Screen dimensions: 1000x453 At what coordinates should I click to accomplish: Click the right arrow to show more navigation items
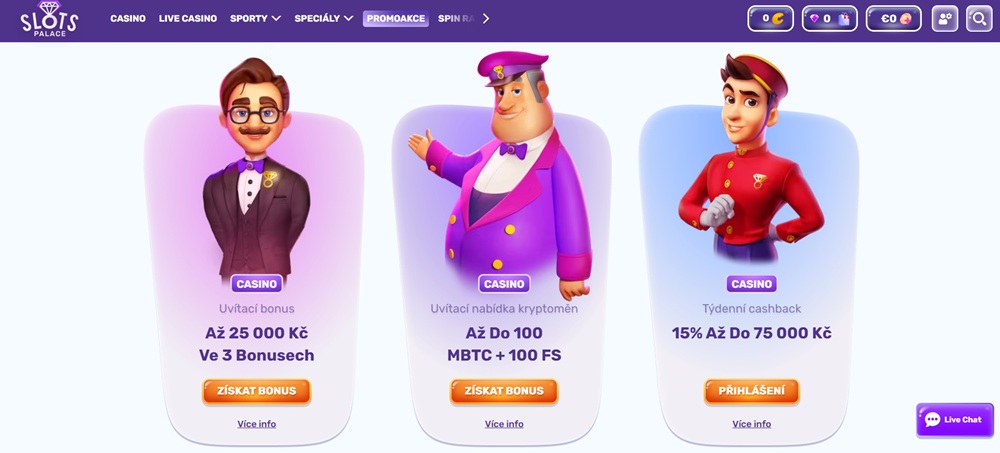(x=486, y=19)
